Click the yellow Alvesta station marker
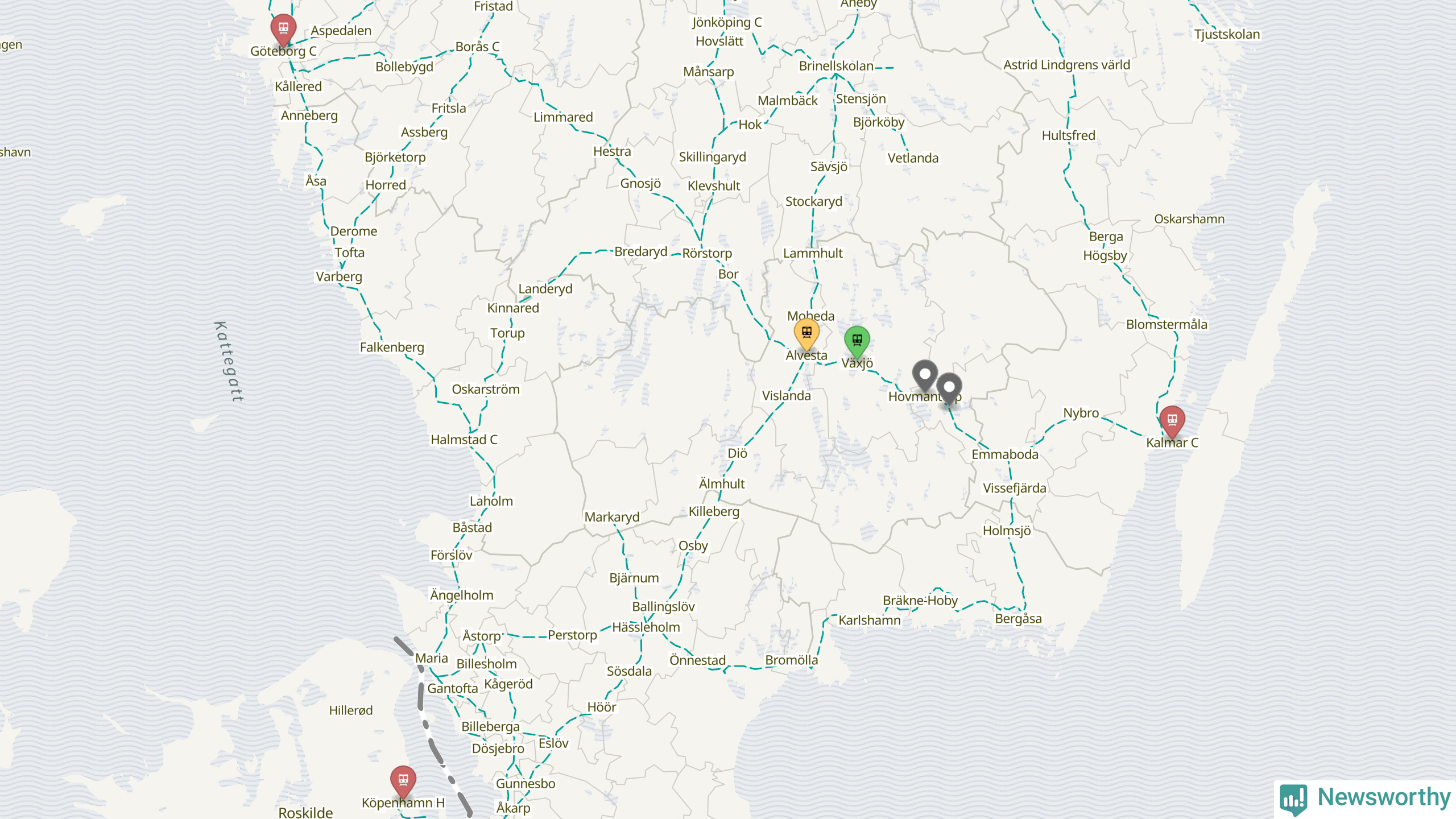This screenshot has width=1456, height=819. [806, 334]
